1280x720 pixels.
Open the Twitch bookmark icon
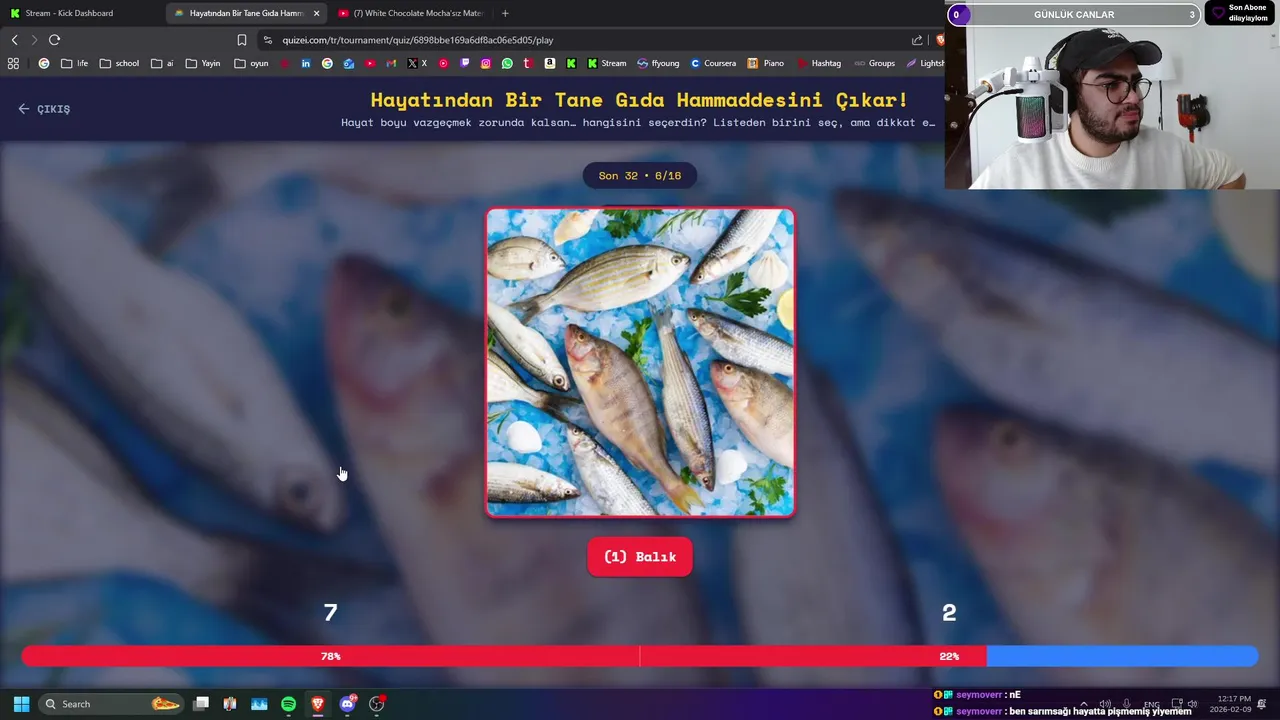[x=465, y=63]
